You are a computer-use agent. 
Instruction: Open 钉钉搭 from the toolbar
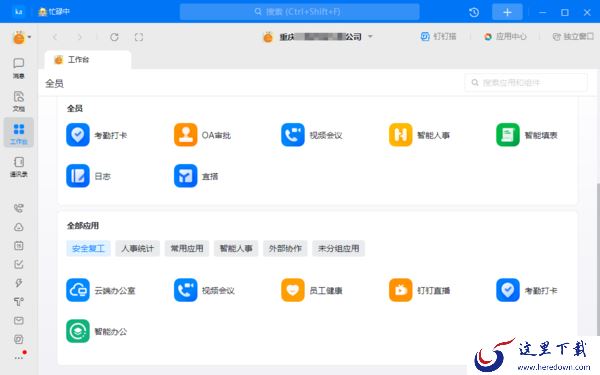439,37
